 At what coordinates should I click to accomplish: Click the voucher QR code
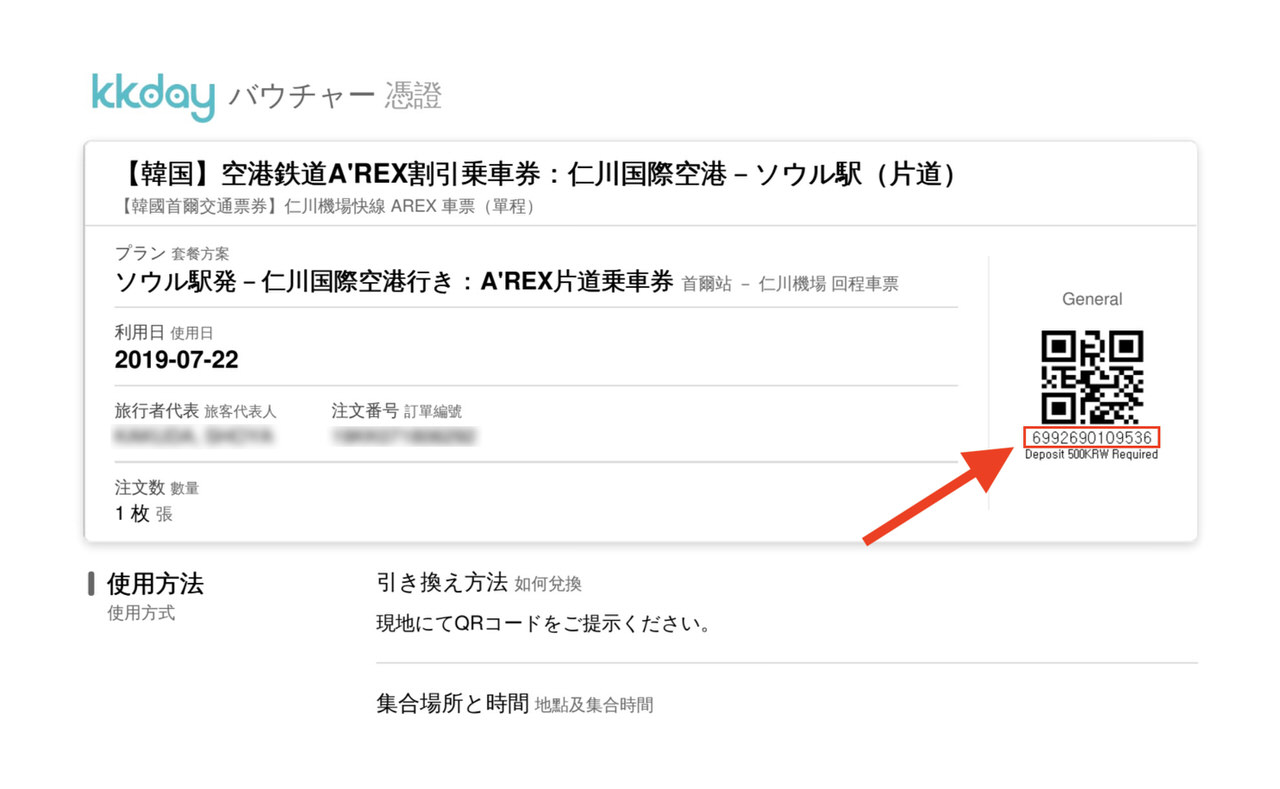click(1092, 376)
